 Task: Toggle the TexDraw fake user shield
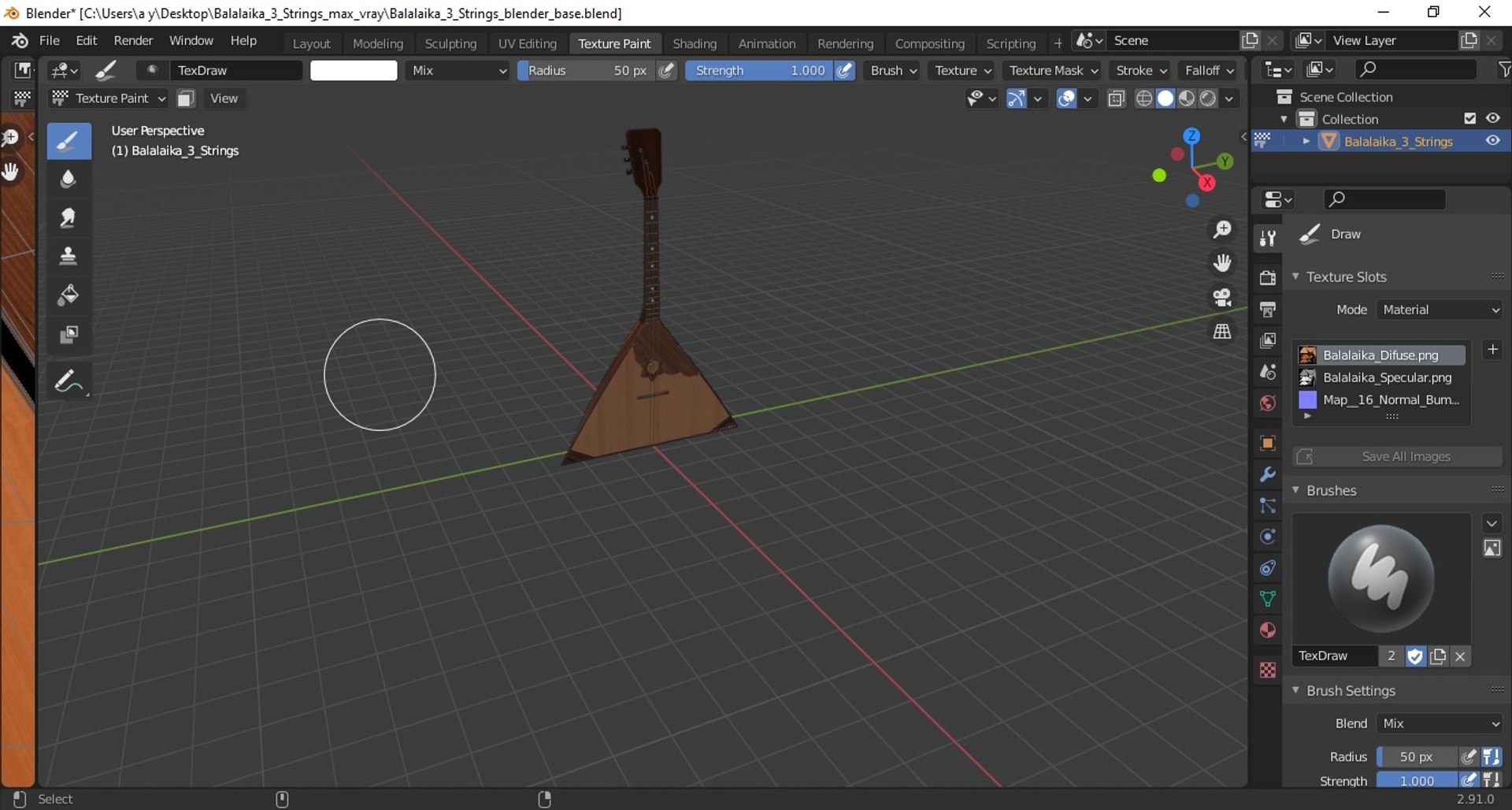pyautogui.click(x=1415, y=656)
